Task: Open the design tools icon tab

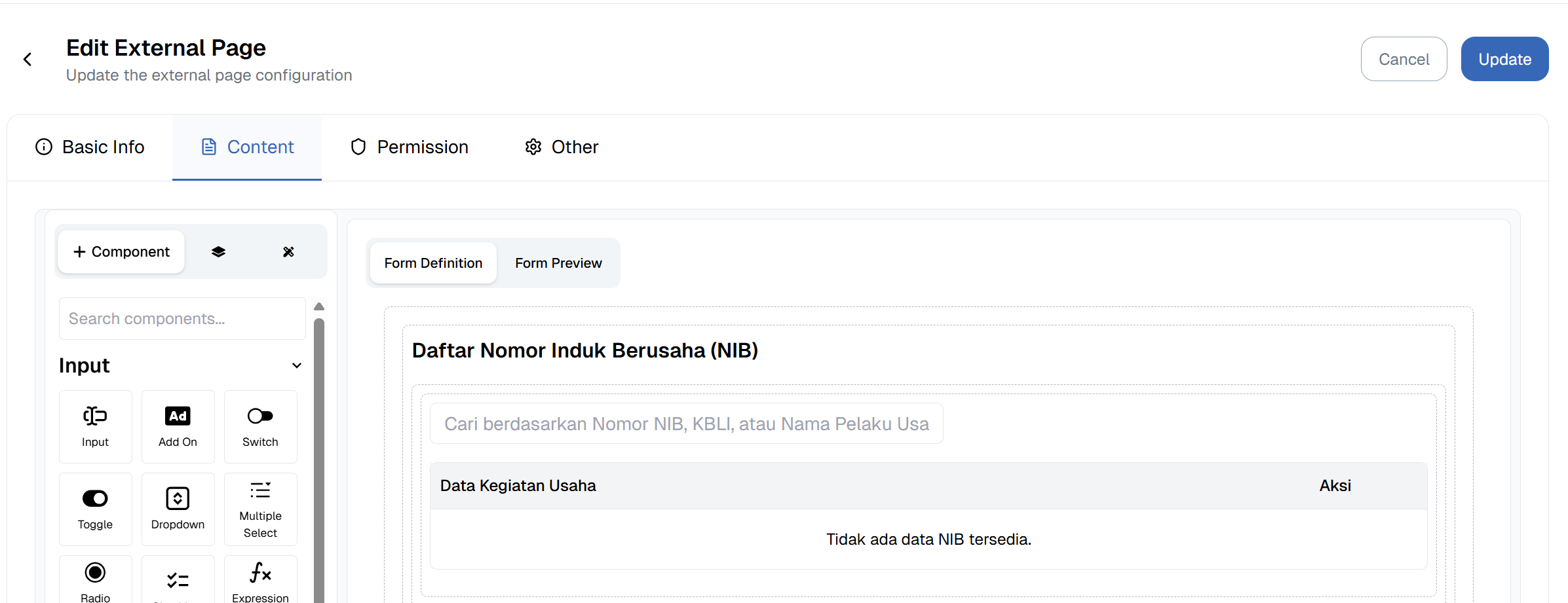Action: click(x=288, y=252)
